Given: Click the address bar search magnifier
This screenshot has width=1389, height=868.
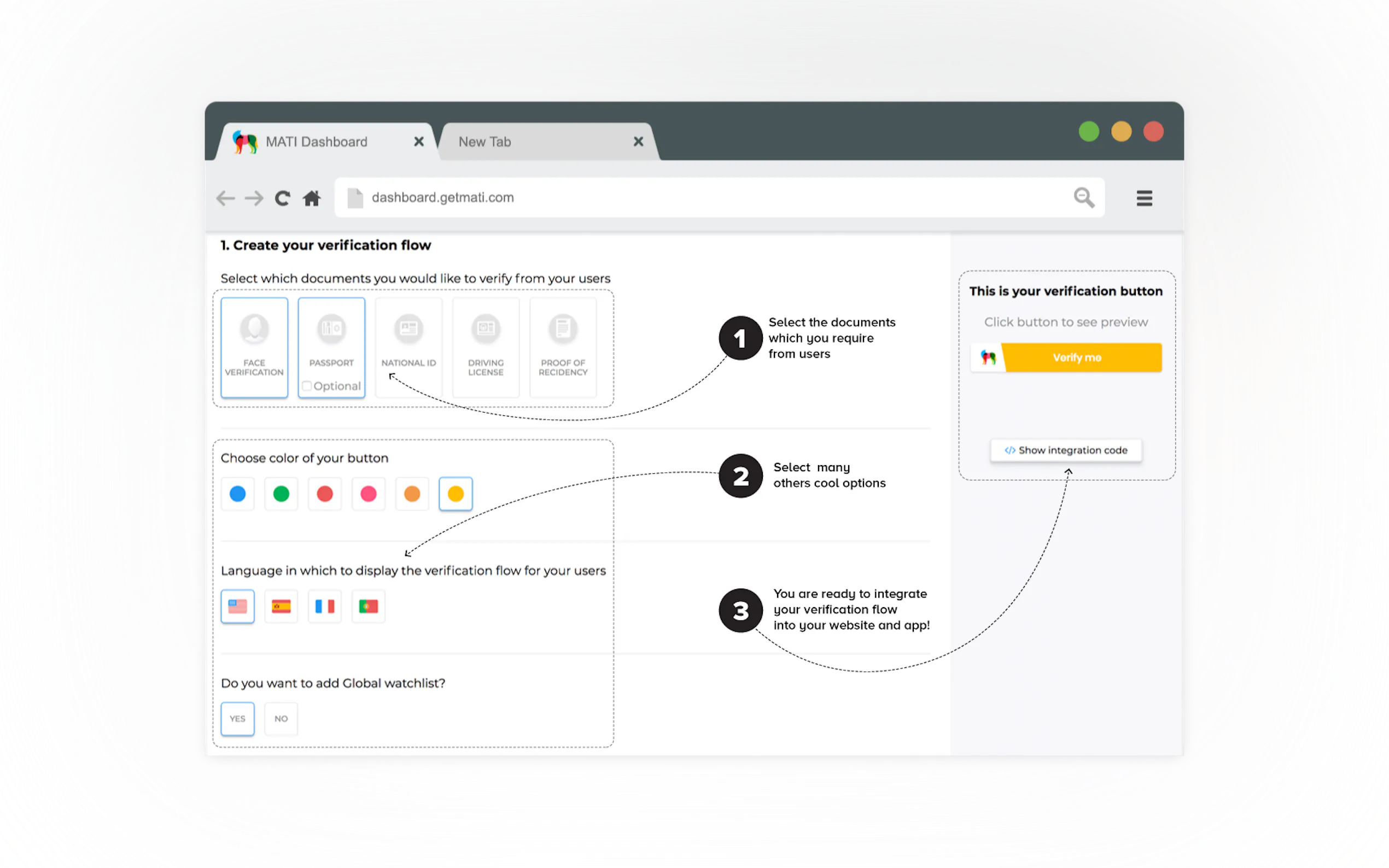Looking at the screenshot, I should [x=1083, y=197].
